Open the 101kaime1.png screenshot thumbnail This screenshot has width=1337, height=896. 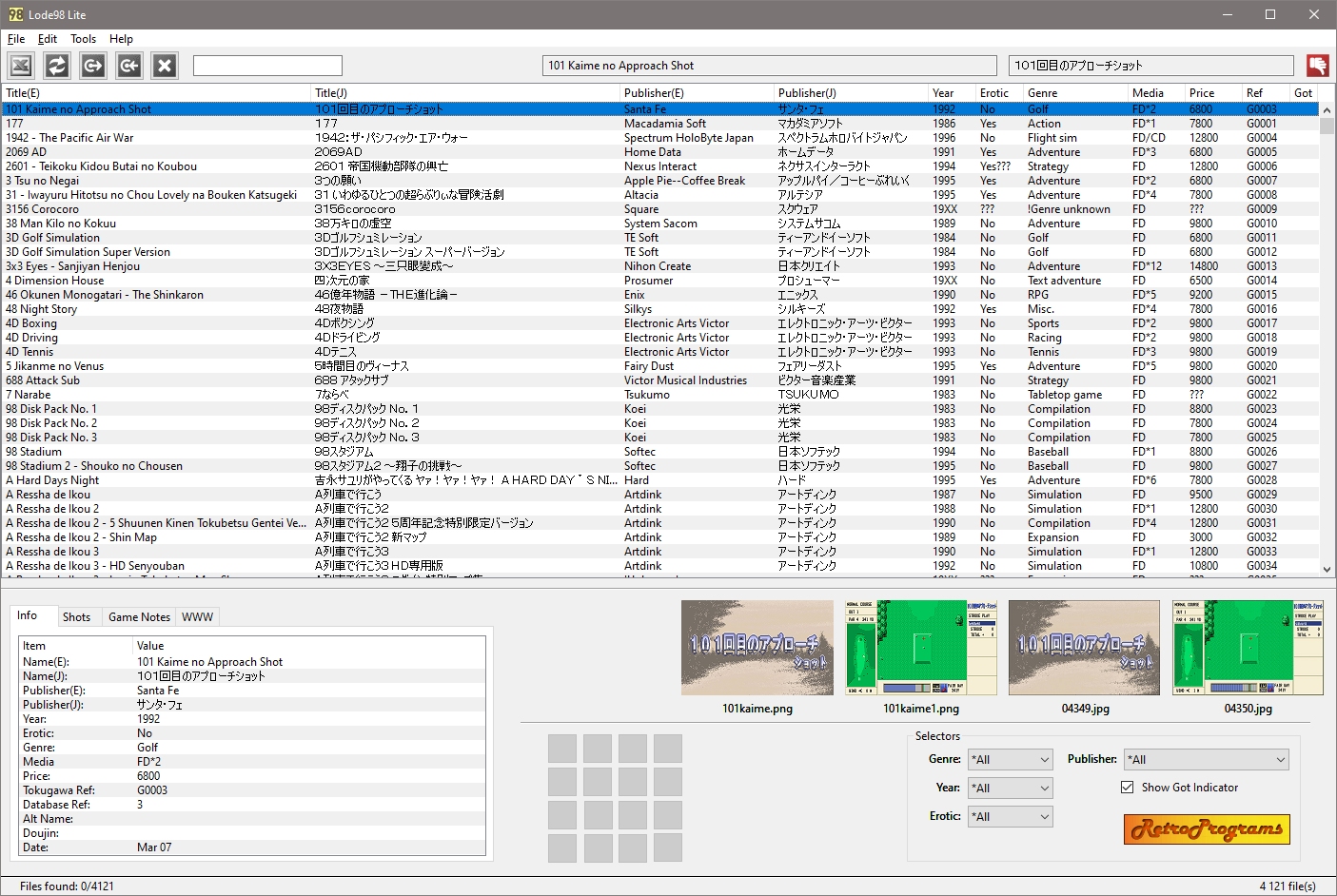[920, 648]
